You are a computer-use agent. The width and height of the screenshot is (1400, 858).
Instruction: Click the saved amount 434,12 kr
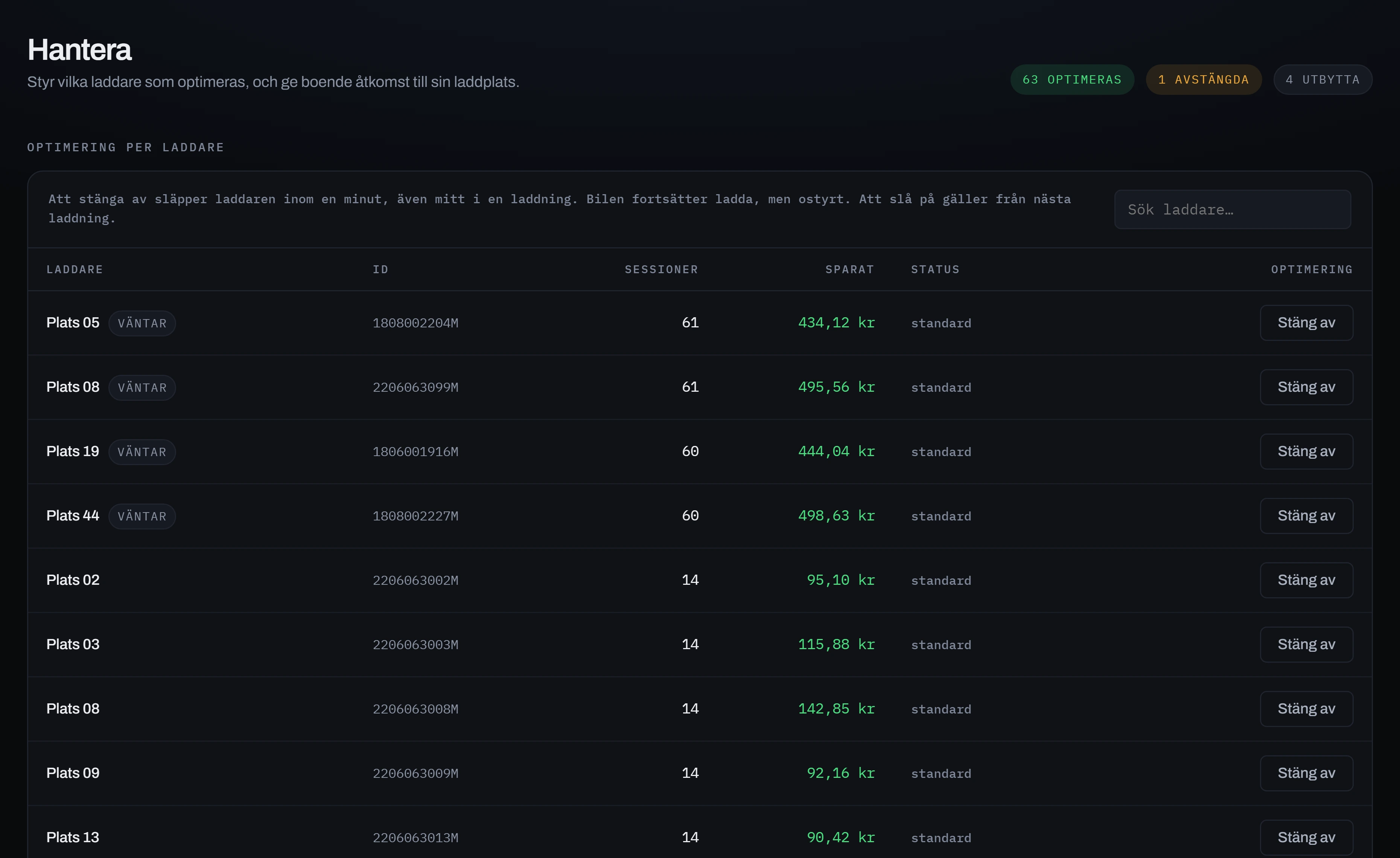[x=836, y=323]
